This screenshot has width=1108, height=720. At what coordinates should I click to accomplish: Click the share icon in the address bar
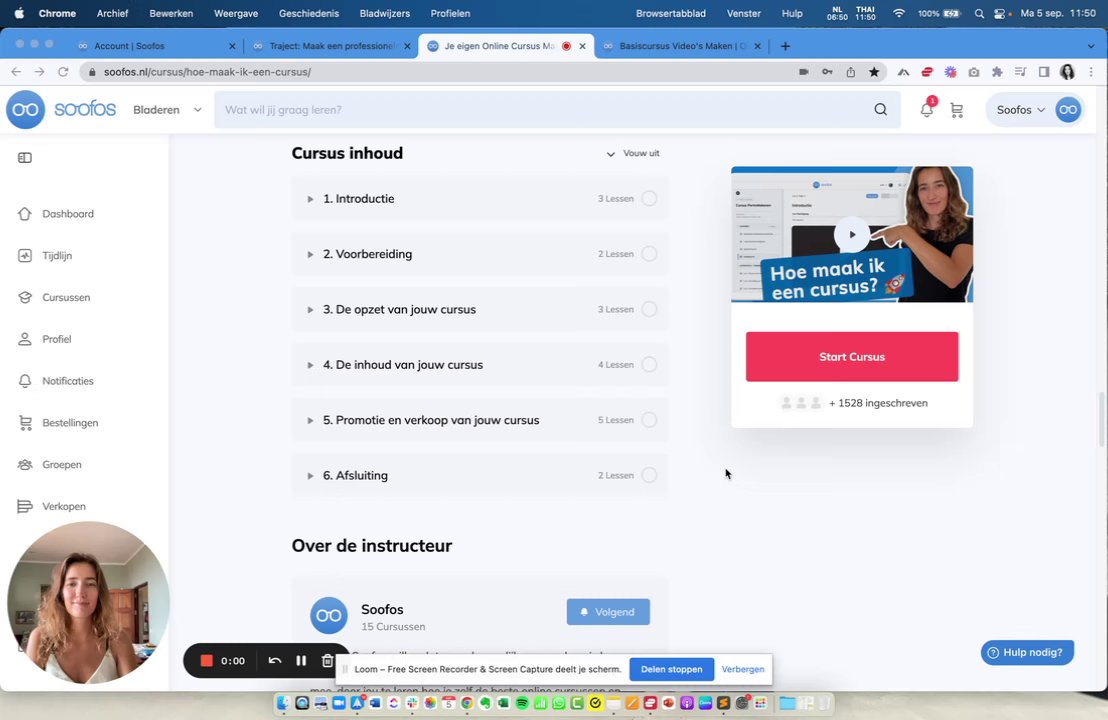pos(850,72)
